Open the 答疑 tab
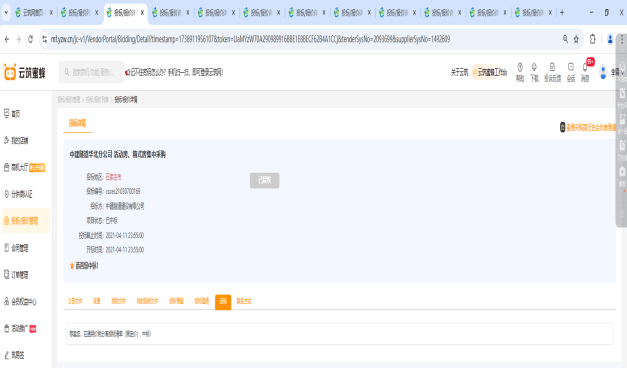The width and height of the screenshot is (627, 368). pyautogui.click(x=96, y=301)
